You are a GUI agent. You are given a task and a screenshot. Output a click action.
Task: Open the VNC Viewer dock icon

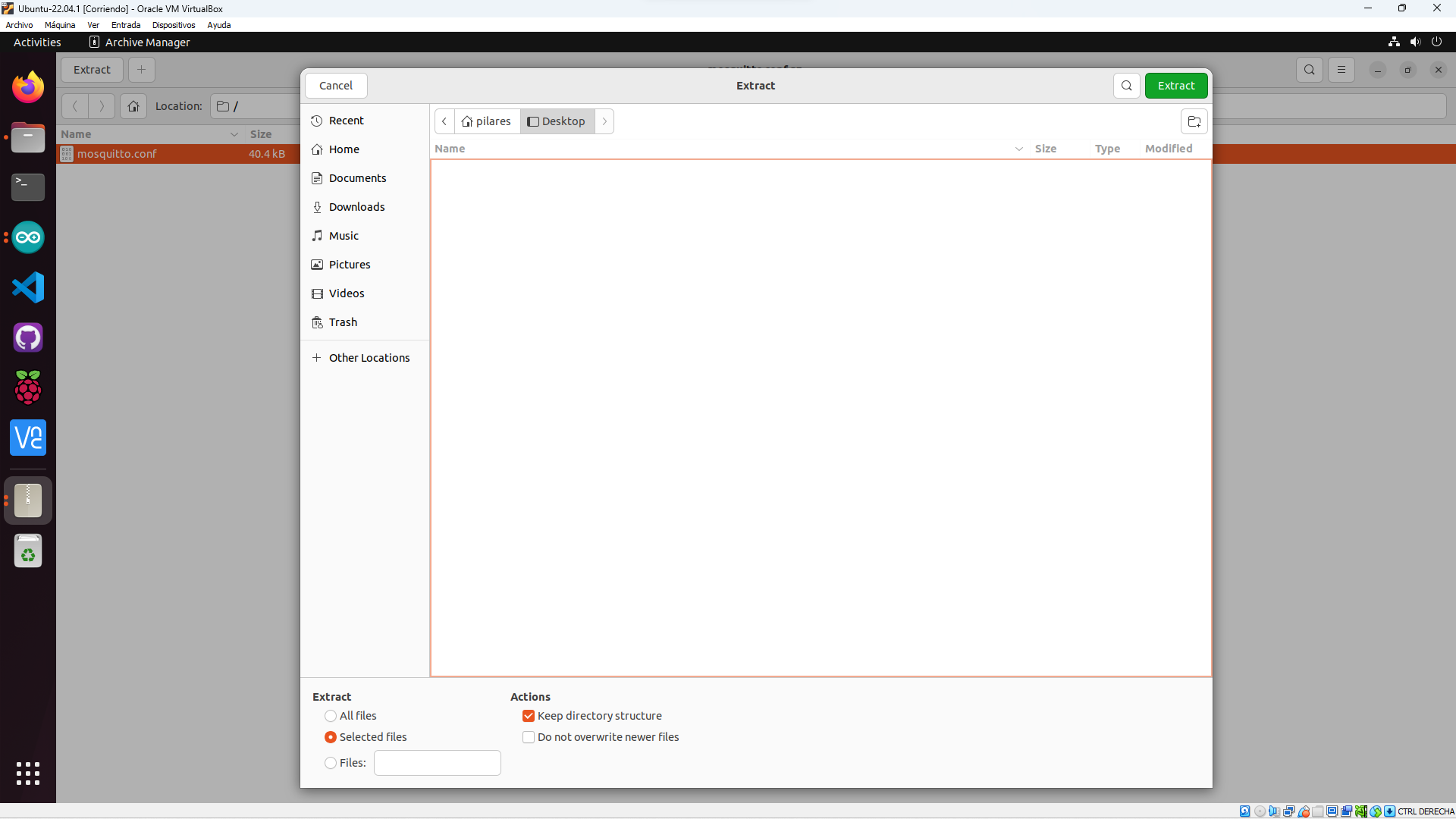(x=28, y=438)
